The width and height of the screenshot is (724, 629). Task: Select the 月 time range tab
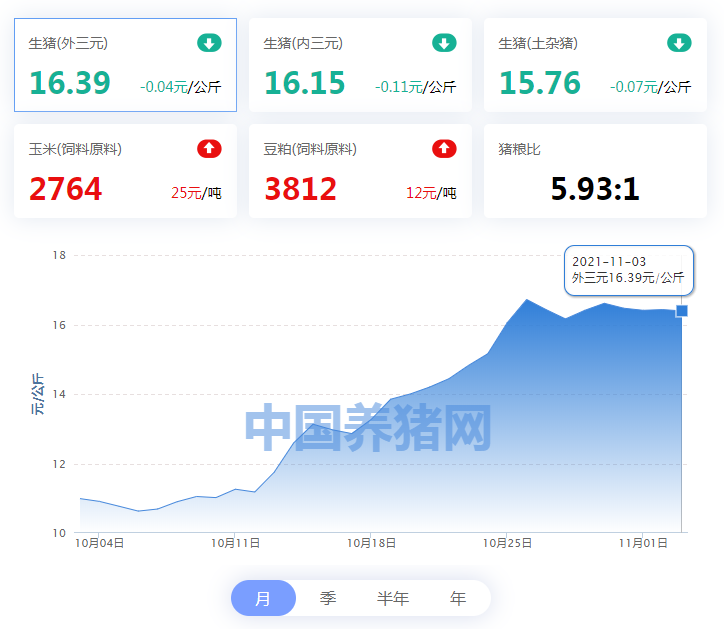point(263,598)
